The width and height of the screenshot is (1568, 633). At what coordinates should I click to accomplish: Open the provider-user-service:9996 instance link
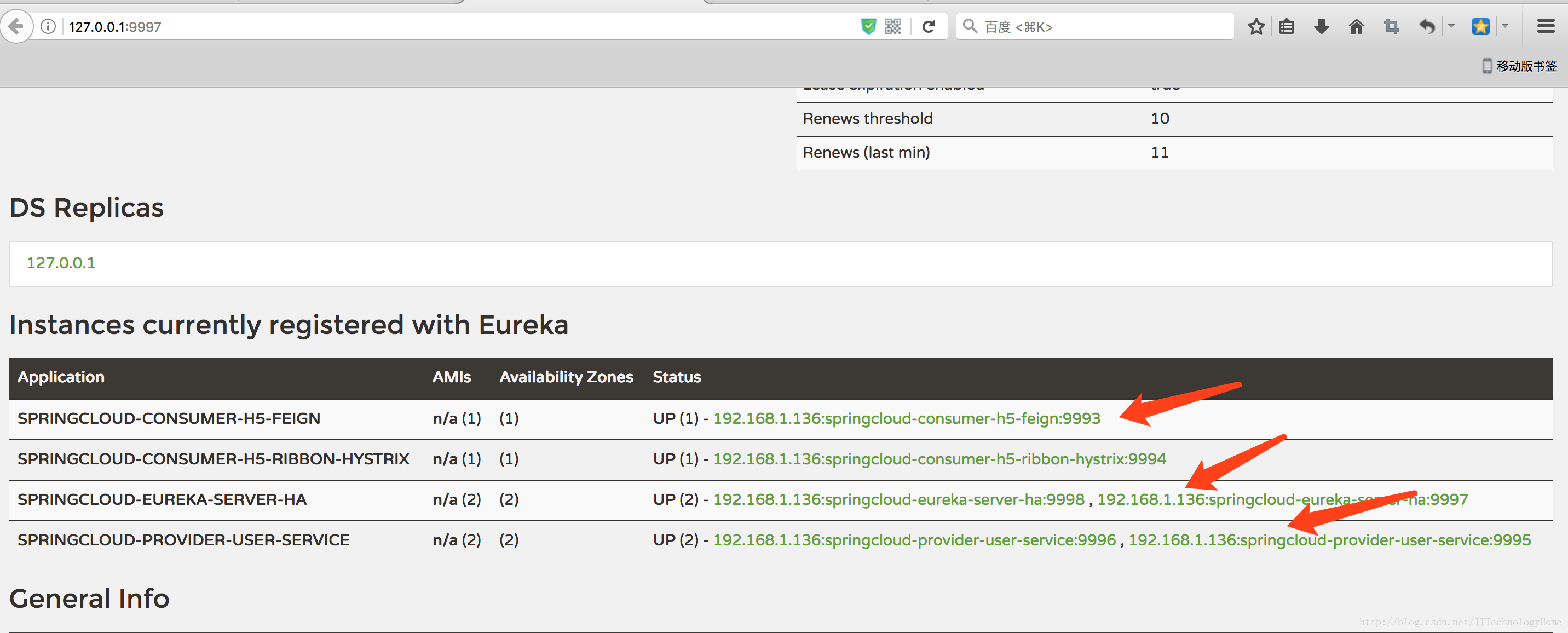tap(914, 540)
